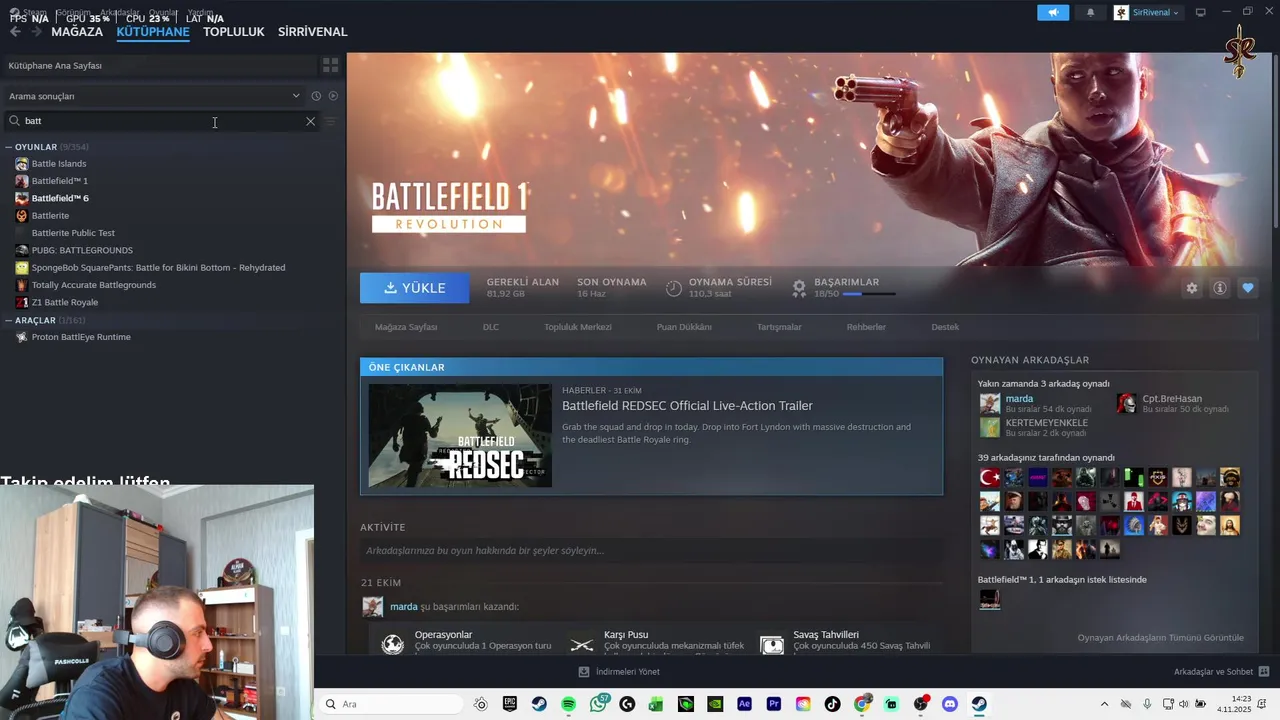
Task: Open After Effects from the taskbar
Action: click(744, 704)
